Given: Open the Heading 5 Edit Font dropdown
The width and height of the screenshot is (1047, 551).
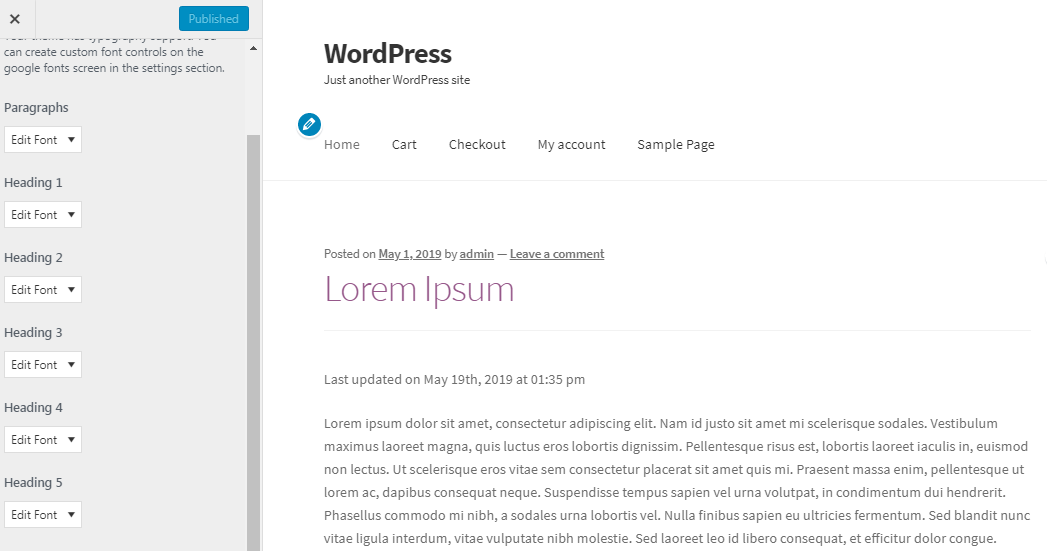Looking at the screenshot, I should pyautogui.click(x=43, y=515).
